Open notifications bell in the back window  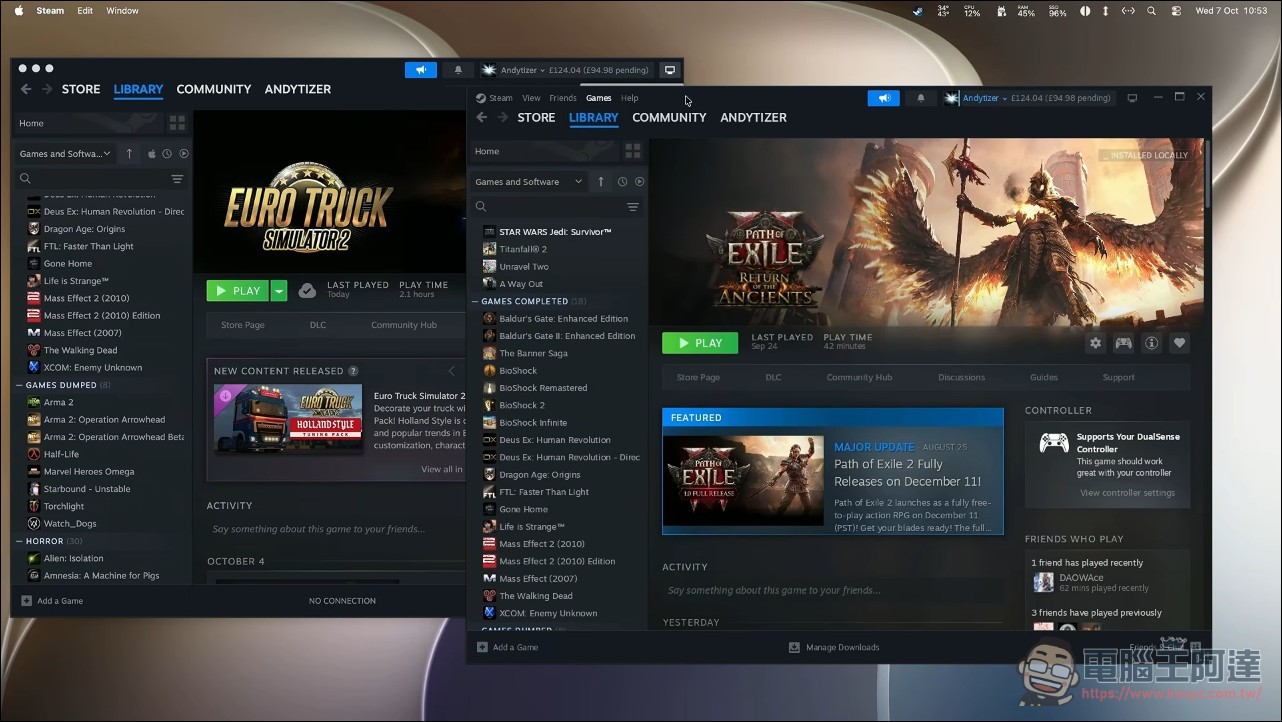458,70
